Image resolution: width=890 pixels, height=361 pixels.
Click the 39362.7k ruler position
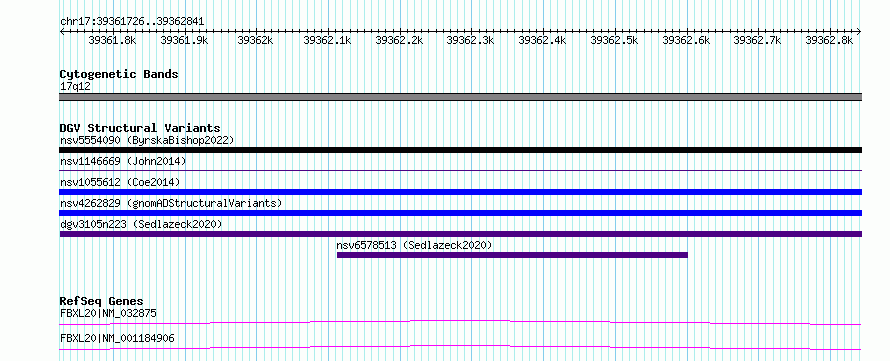coord(758,40)
